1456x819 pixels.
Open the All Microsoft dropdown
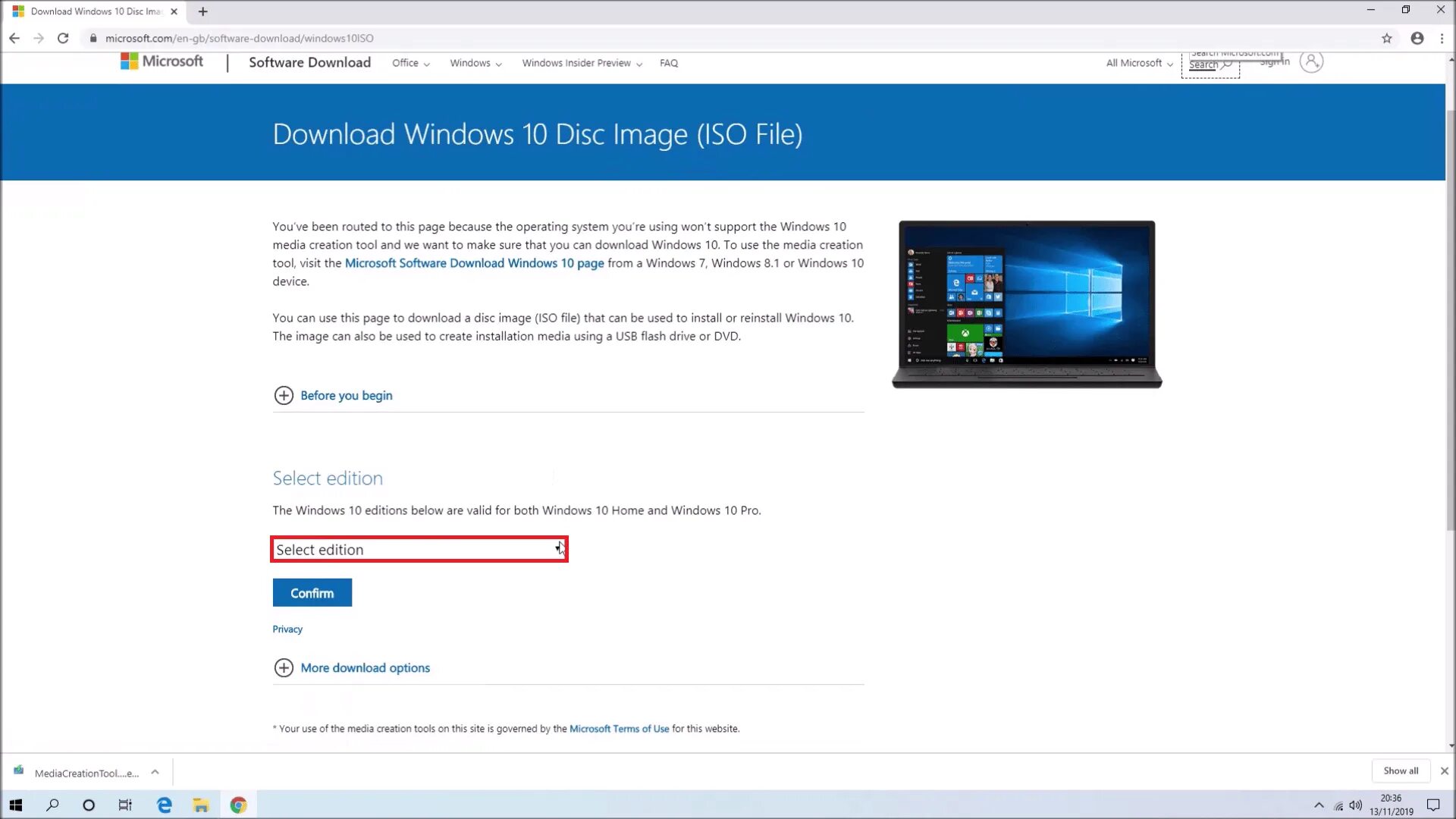tap(1139, 63)
